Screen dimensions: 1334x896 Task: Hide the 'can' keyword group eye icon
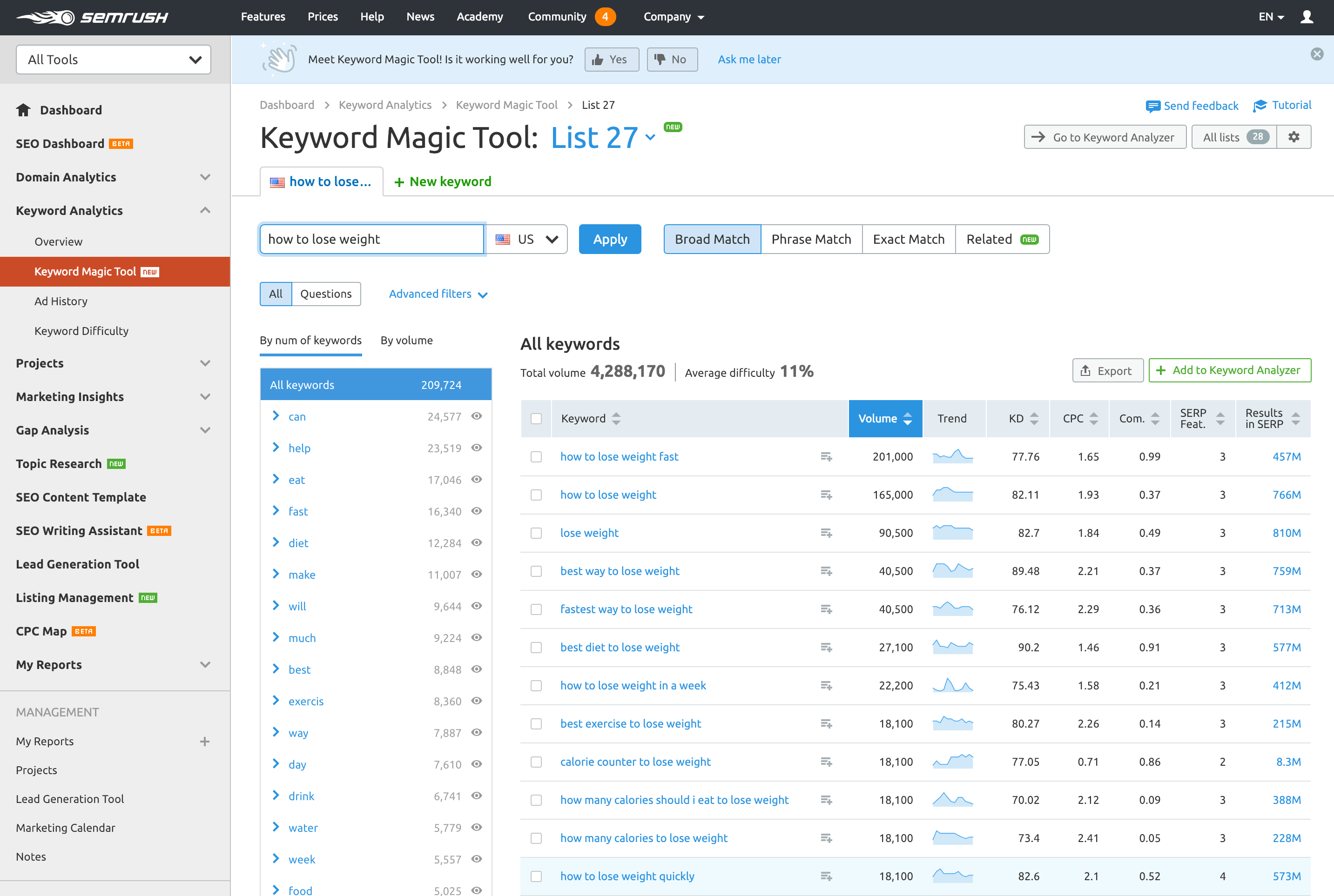click(x=477, y=416)
